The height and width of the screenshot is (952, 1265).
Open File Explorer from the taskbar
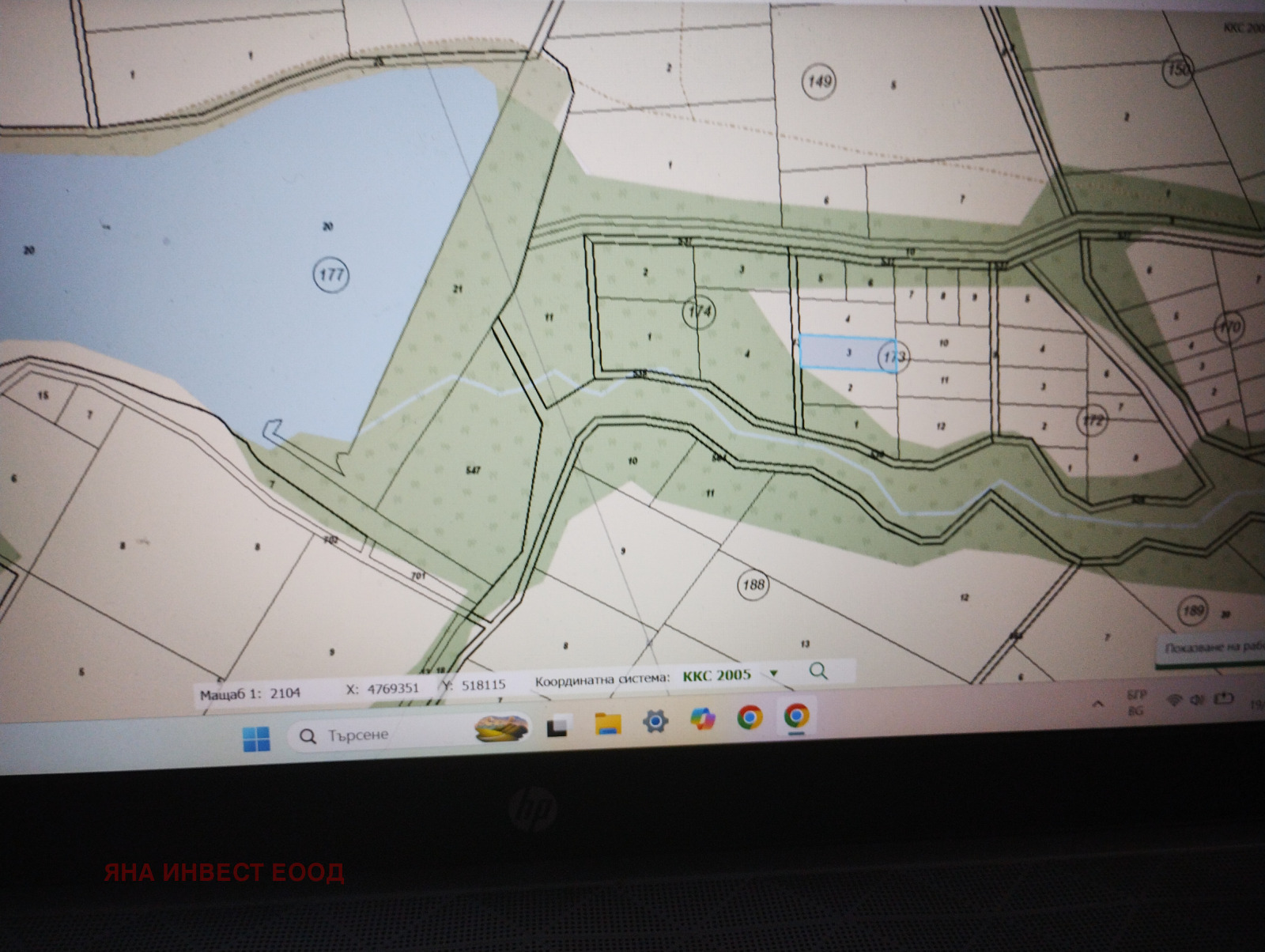[x=607, y=723]
